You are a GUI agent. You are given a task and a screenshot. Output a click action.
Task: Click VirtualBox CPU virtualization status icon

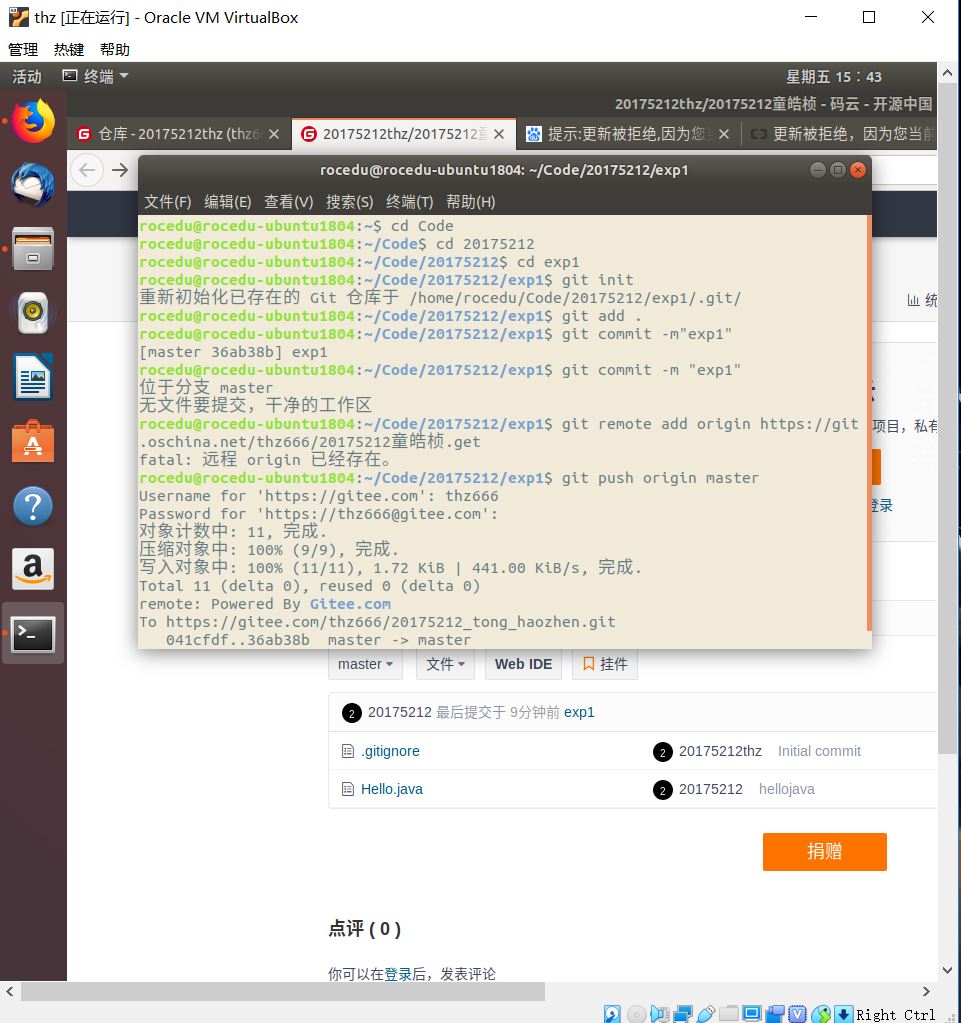(798, 1013)
